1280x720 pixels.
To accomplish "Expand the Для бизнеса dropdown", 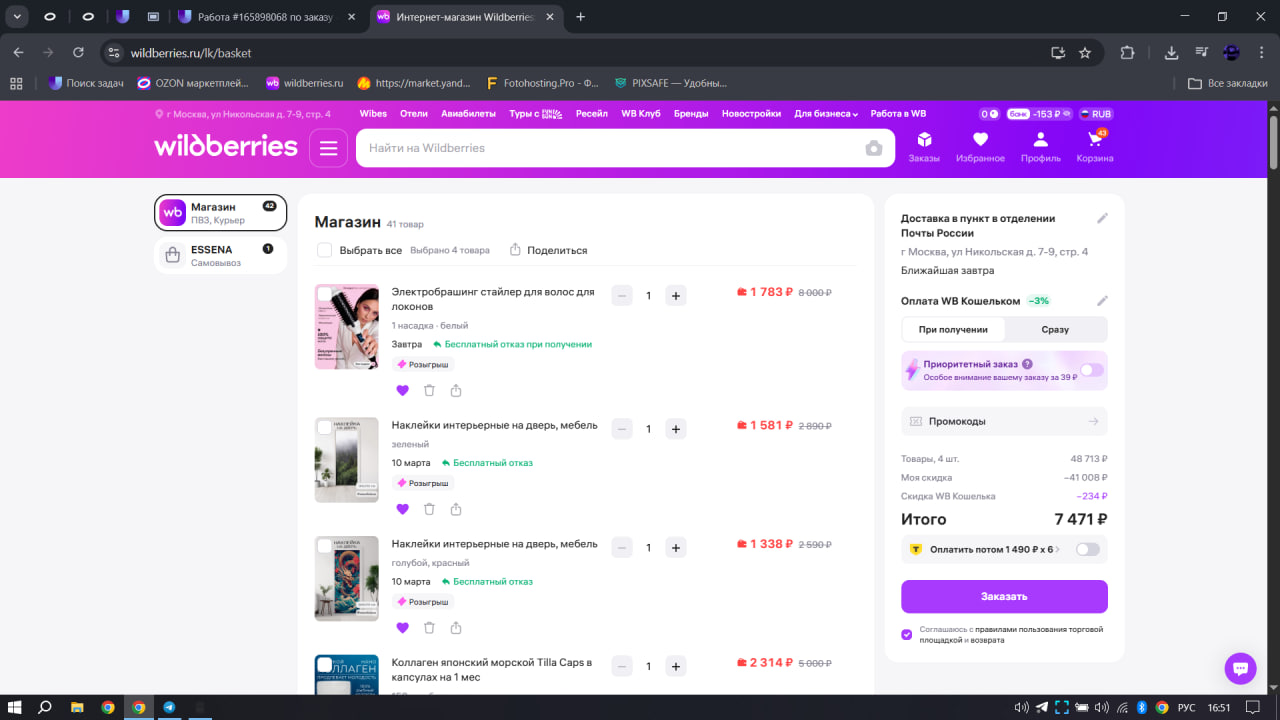I will [826, 114].
